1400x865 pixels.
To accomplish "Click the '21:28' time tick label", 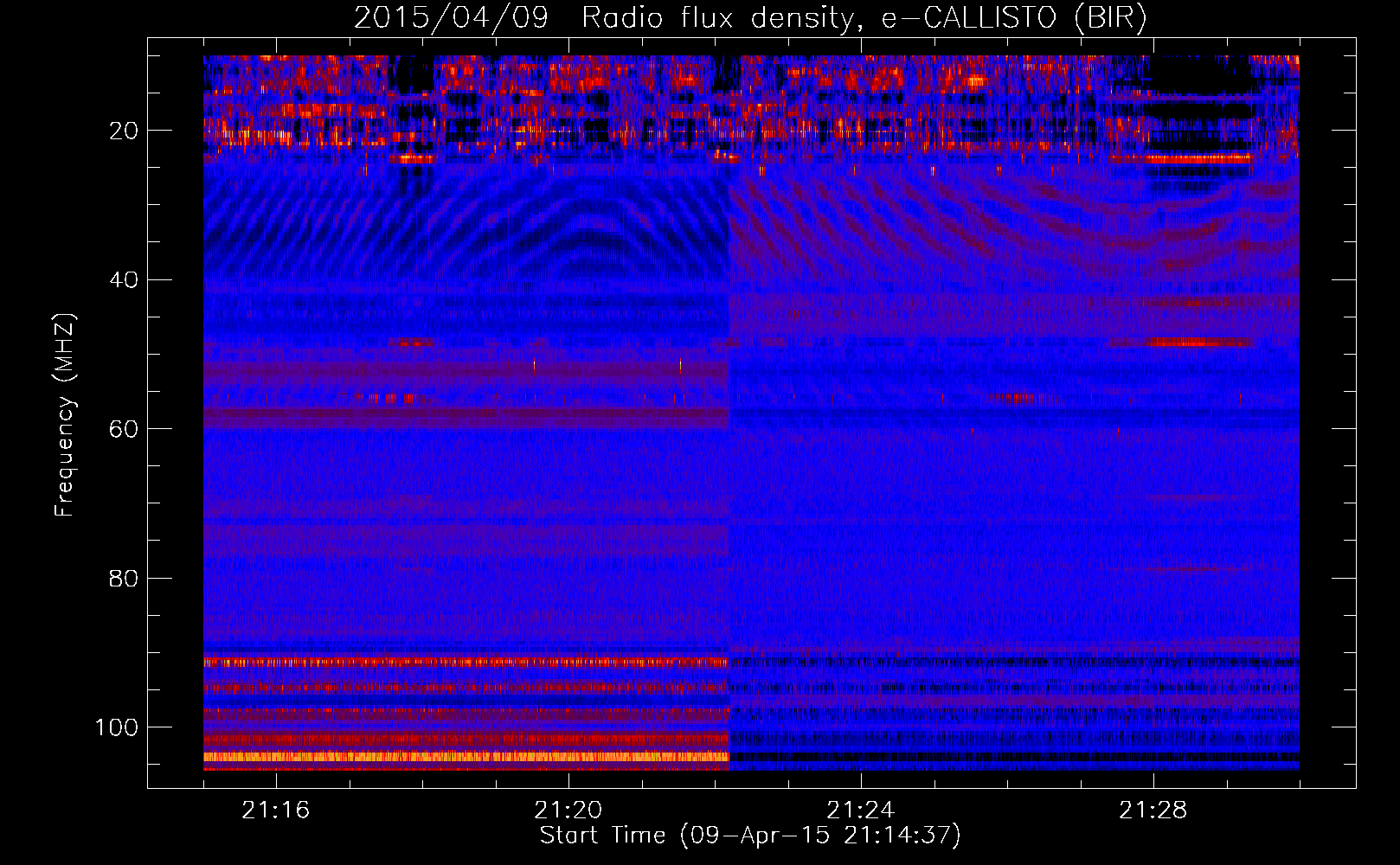I will coord(1153,811).
